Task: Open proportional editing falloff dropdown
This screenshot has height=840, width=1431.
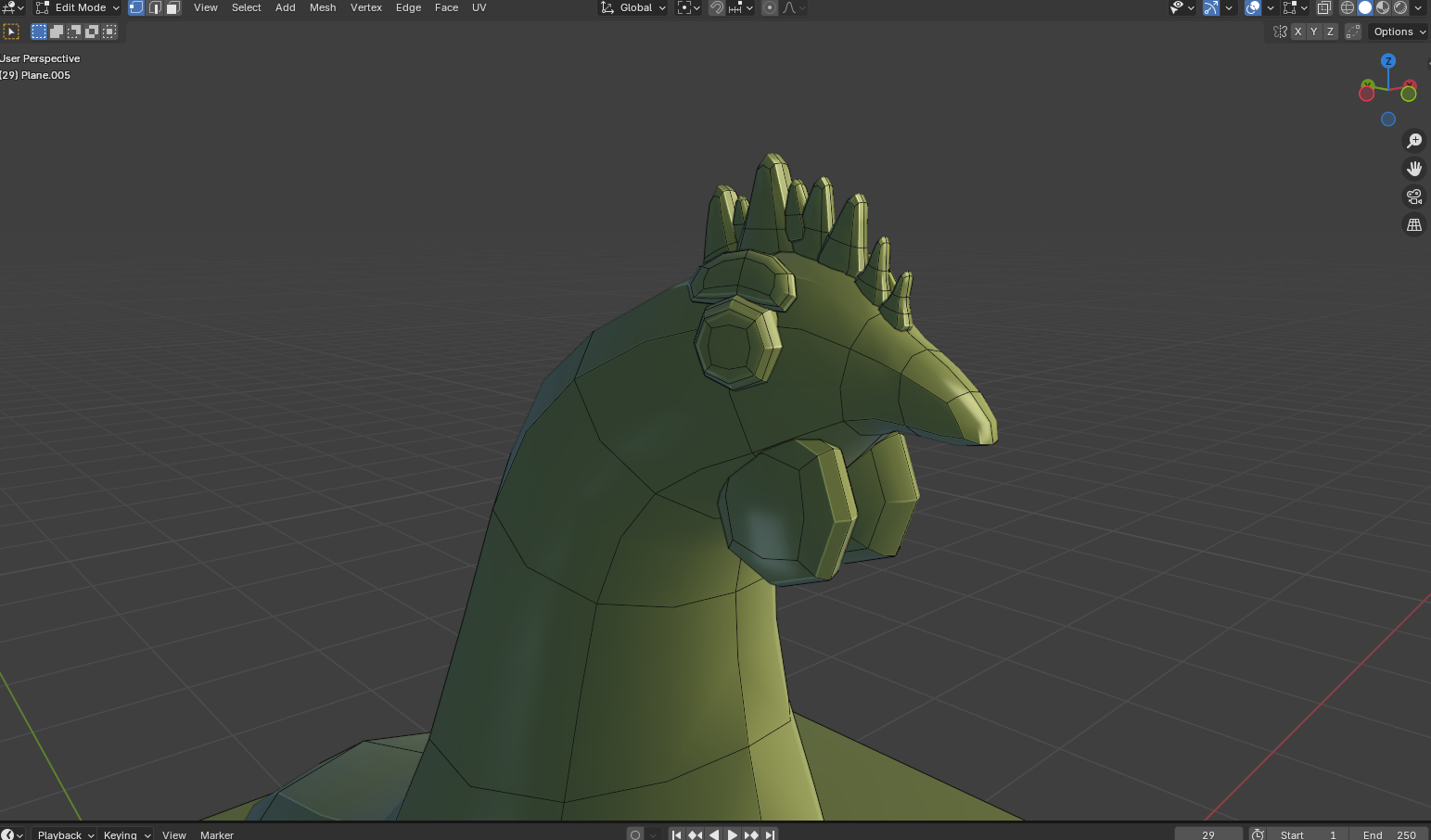Action: [794, 7]
